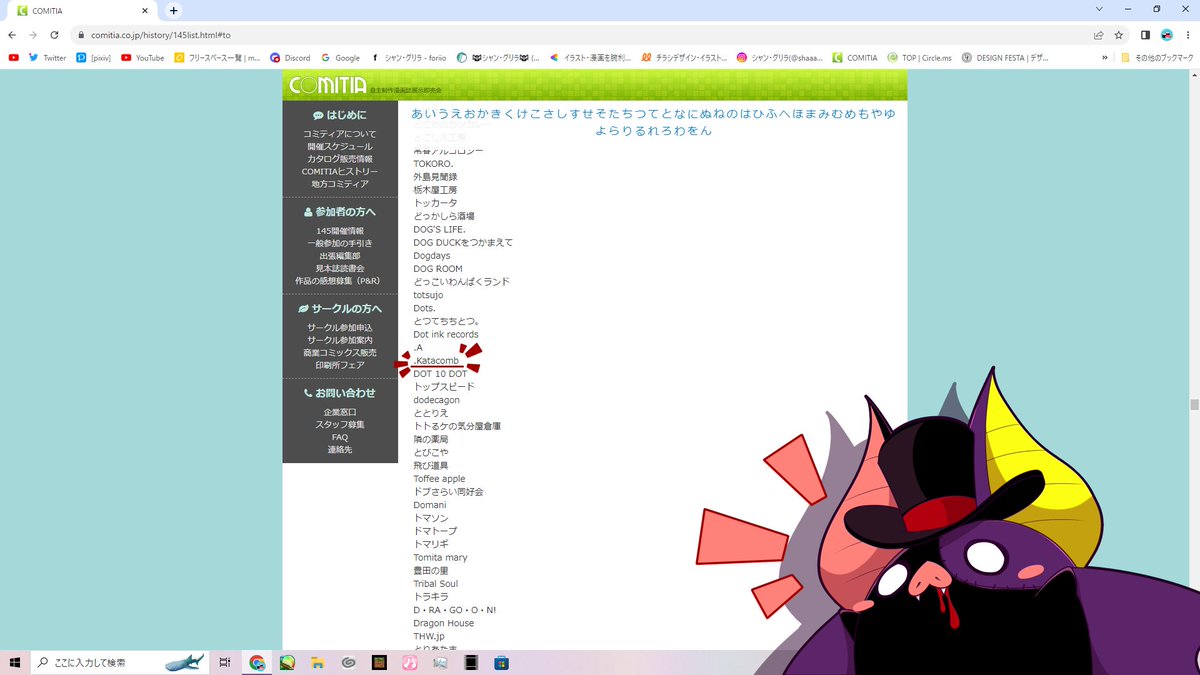Screen dimensions: 1200x675
Task: Open the Chrome profile avatar
Action: [x=1166, y=34]
